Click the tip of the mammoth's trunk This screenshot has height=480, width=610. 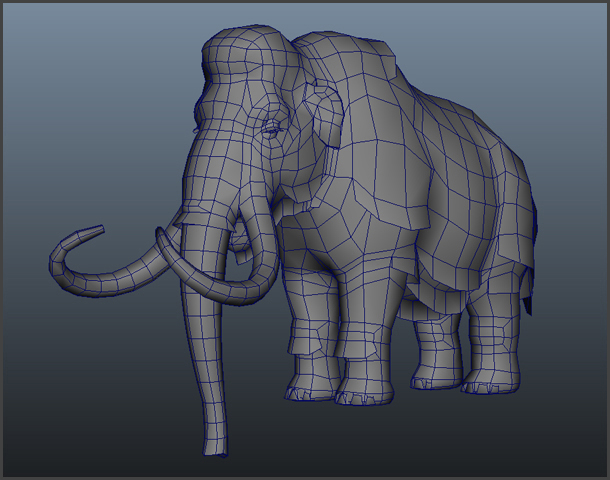[215, 447]
